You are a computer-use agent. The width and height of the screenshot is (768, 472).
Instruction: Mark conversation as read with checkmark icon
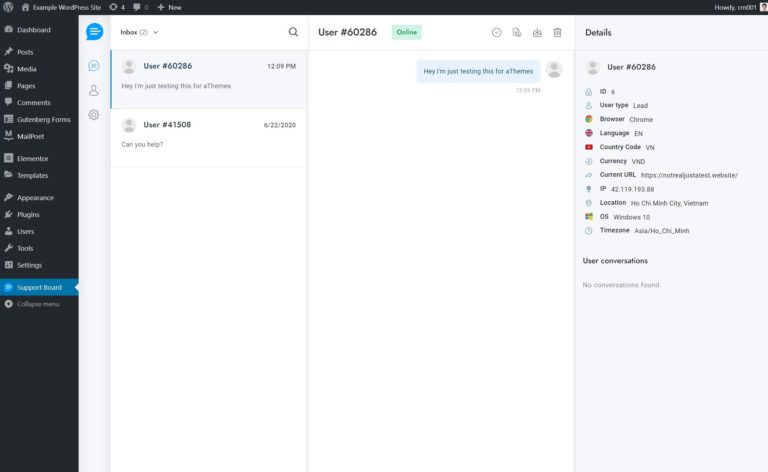(x=497, y=32)
